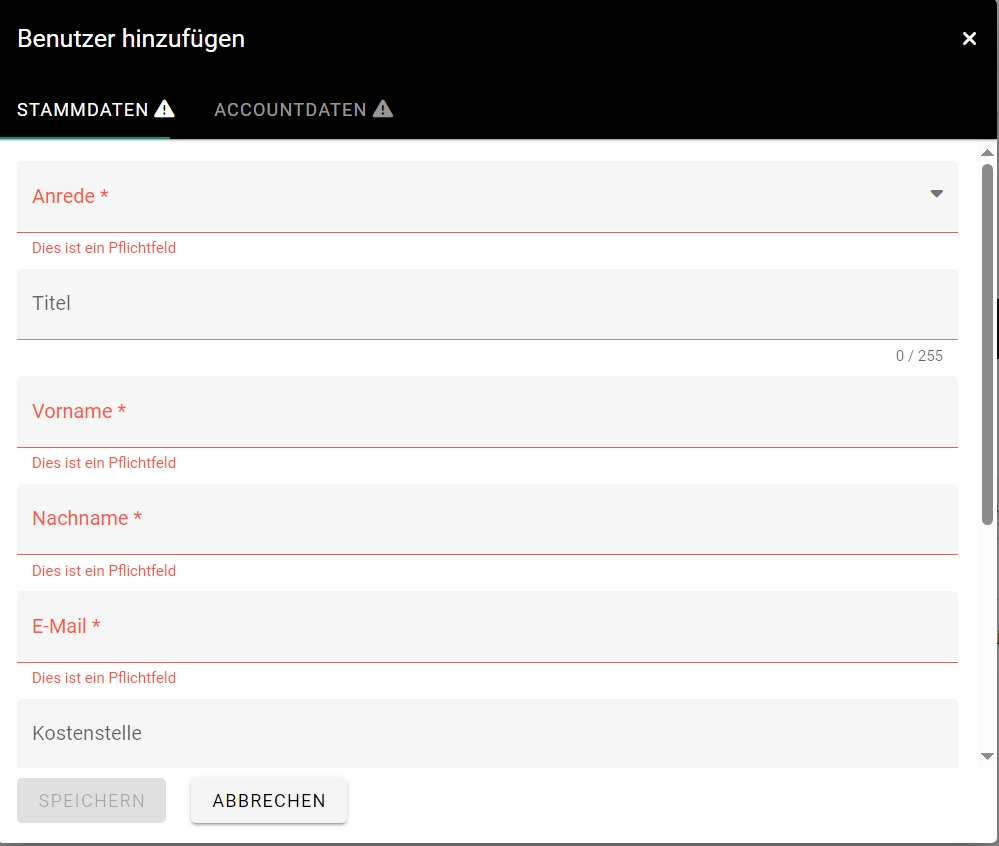Select the Nachname input field
999x846 pixels.
(x=486, y=519)
